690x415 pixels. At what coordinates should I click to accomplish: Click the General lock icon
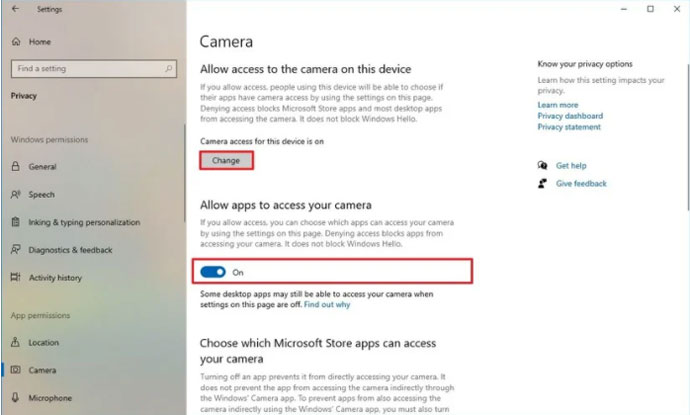[17, 167]
